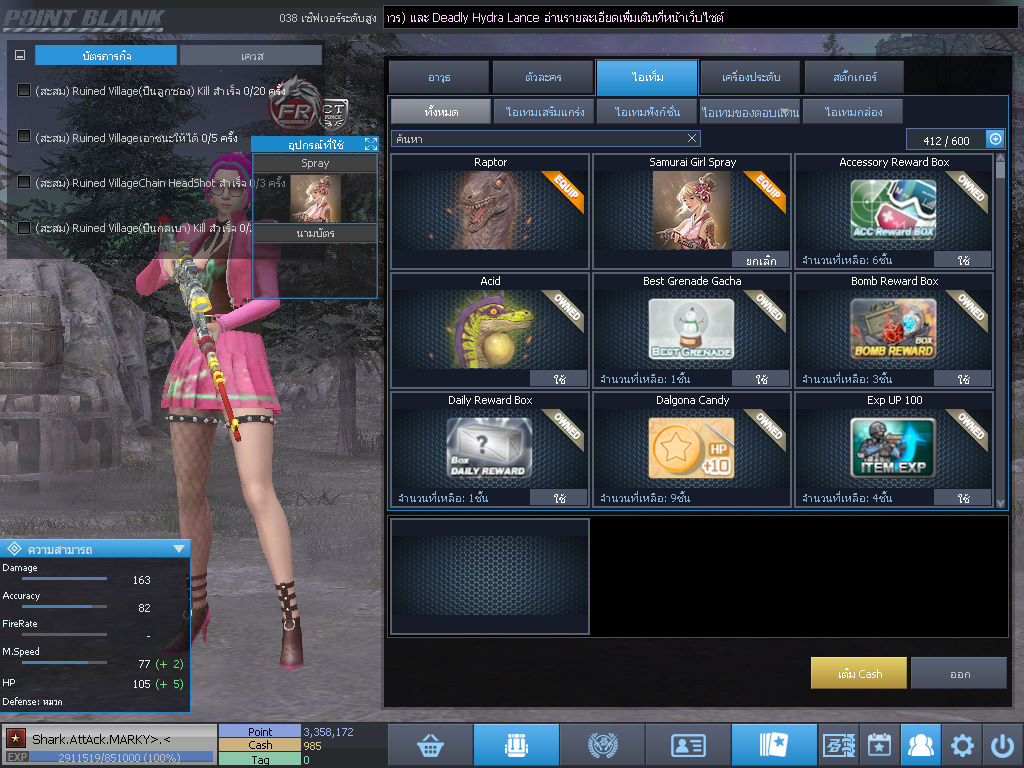
Task: Tick the fourth Ruined Village Kill mission checkbox
Action: pos(24,227)
